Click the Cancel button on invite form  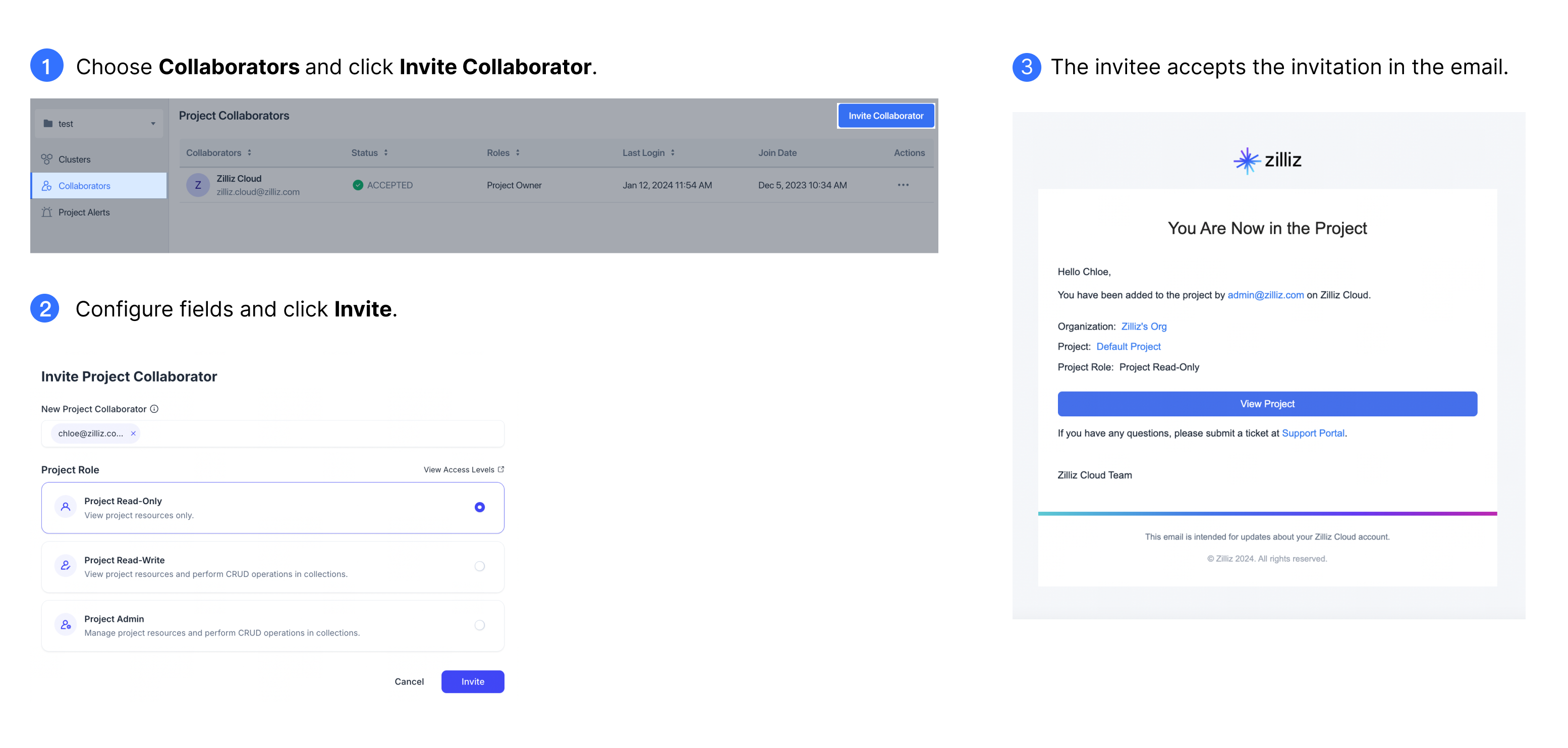coord(410,682)
